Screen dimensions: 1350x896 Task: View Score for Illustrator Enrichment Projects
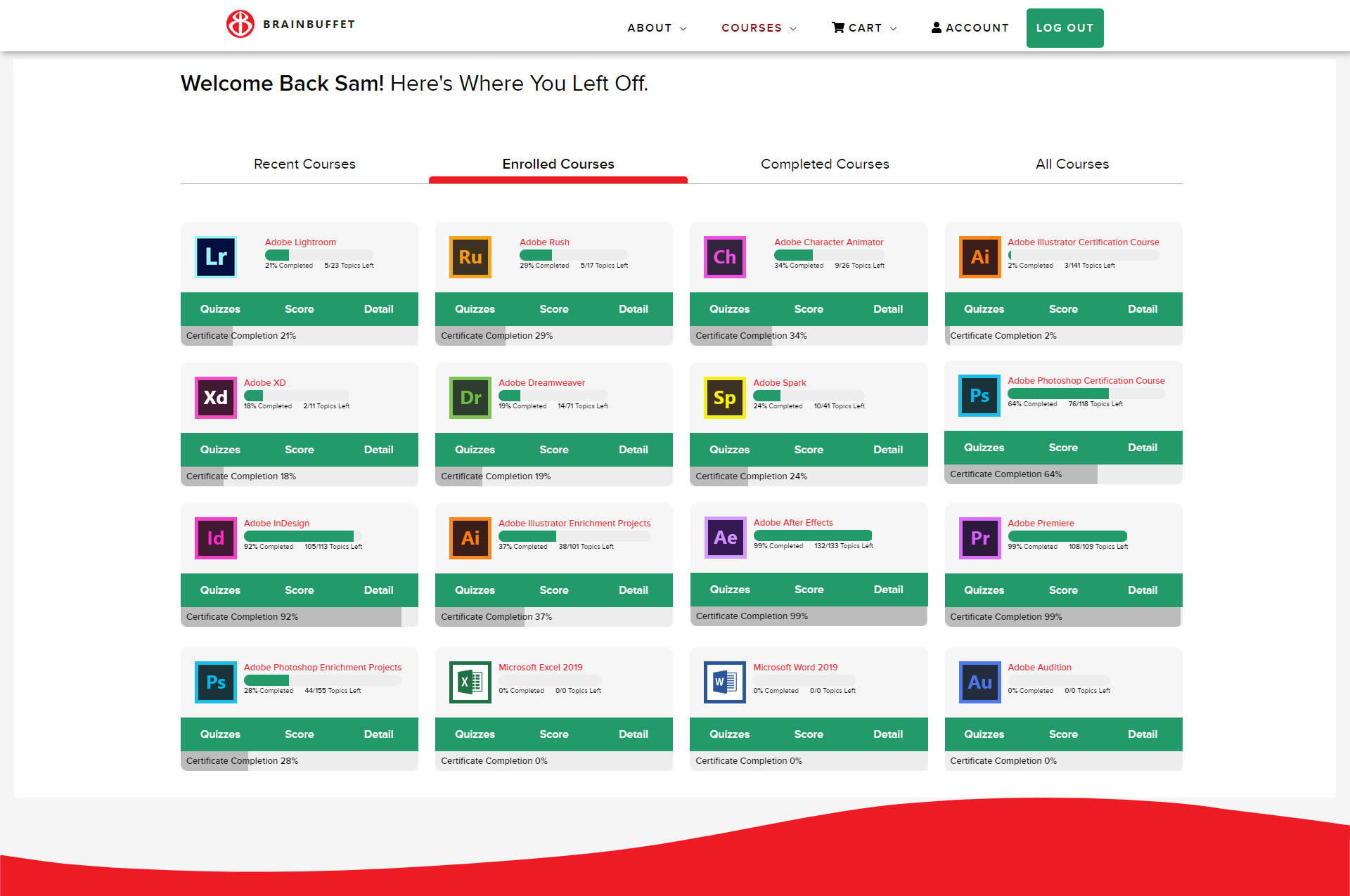tap(554, 590)
